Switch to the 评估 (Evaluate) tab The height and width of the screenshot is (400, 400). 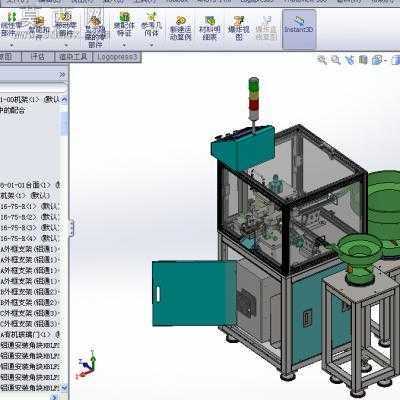coord(37,57)
